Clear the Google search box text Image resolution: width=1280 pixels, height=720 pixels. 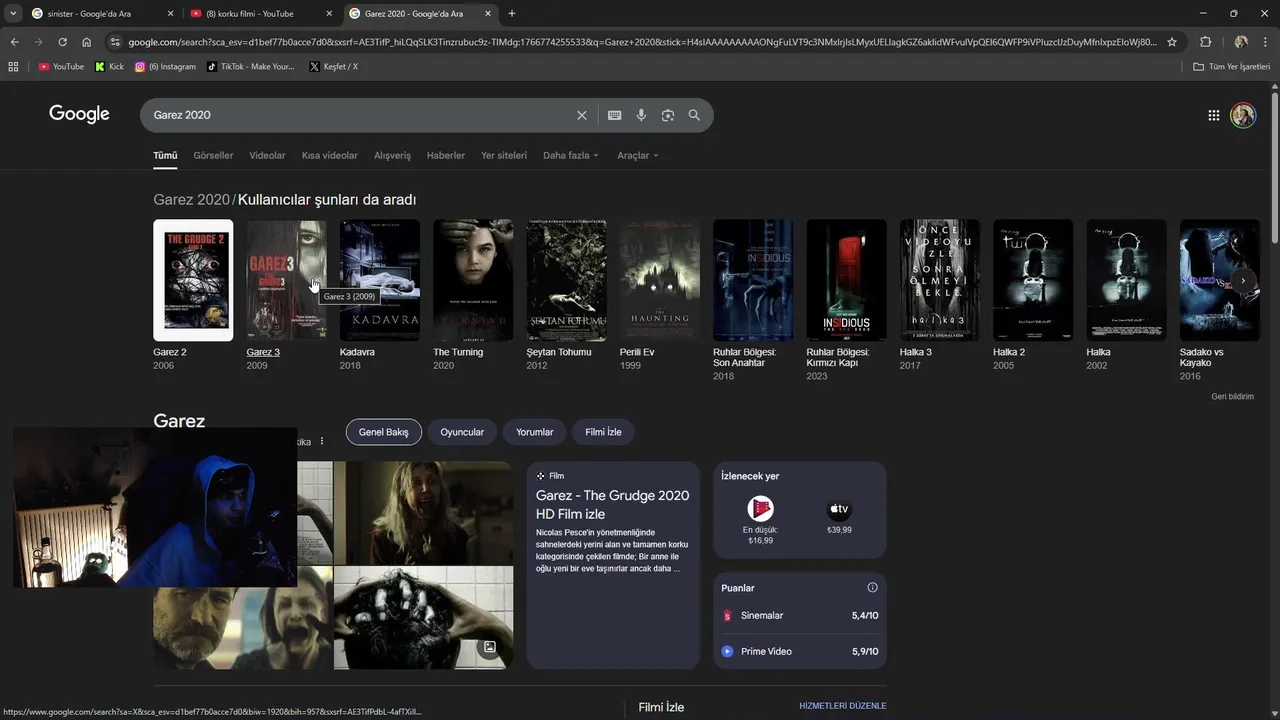[x=582, y=115]
